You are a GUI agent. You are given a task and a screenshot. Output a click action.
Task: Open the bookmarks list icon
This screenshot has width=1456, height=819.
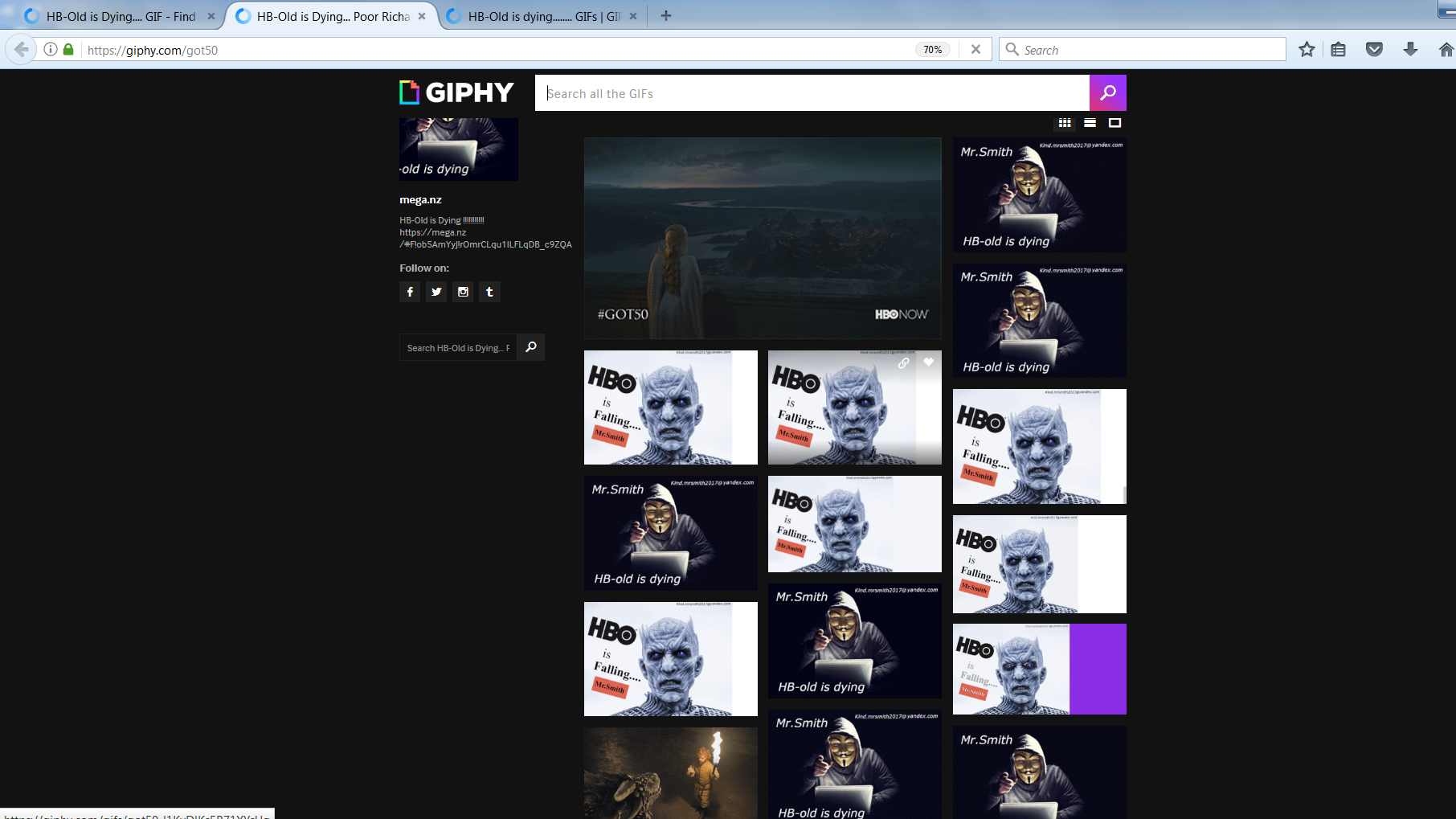(1338, 50)
